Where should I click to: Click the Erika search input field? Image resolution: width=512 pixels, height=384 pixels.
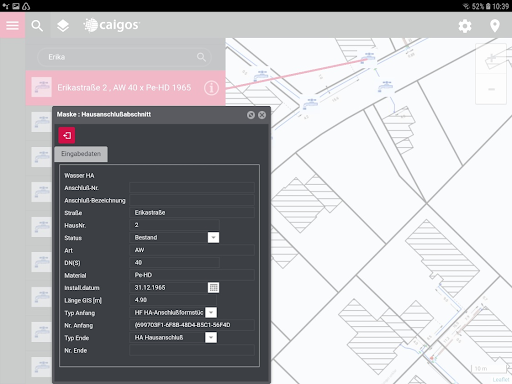tap(124, 57)
